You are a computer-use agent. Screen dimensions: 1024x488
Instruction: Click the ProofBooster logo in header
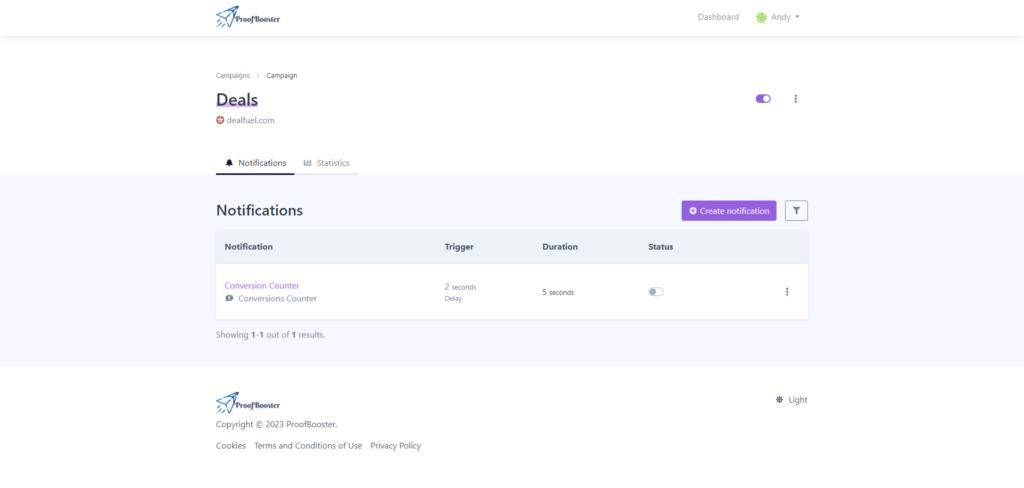(248, 17)
